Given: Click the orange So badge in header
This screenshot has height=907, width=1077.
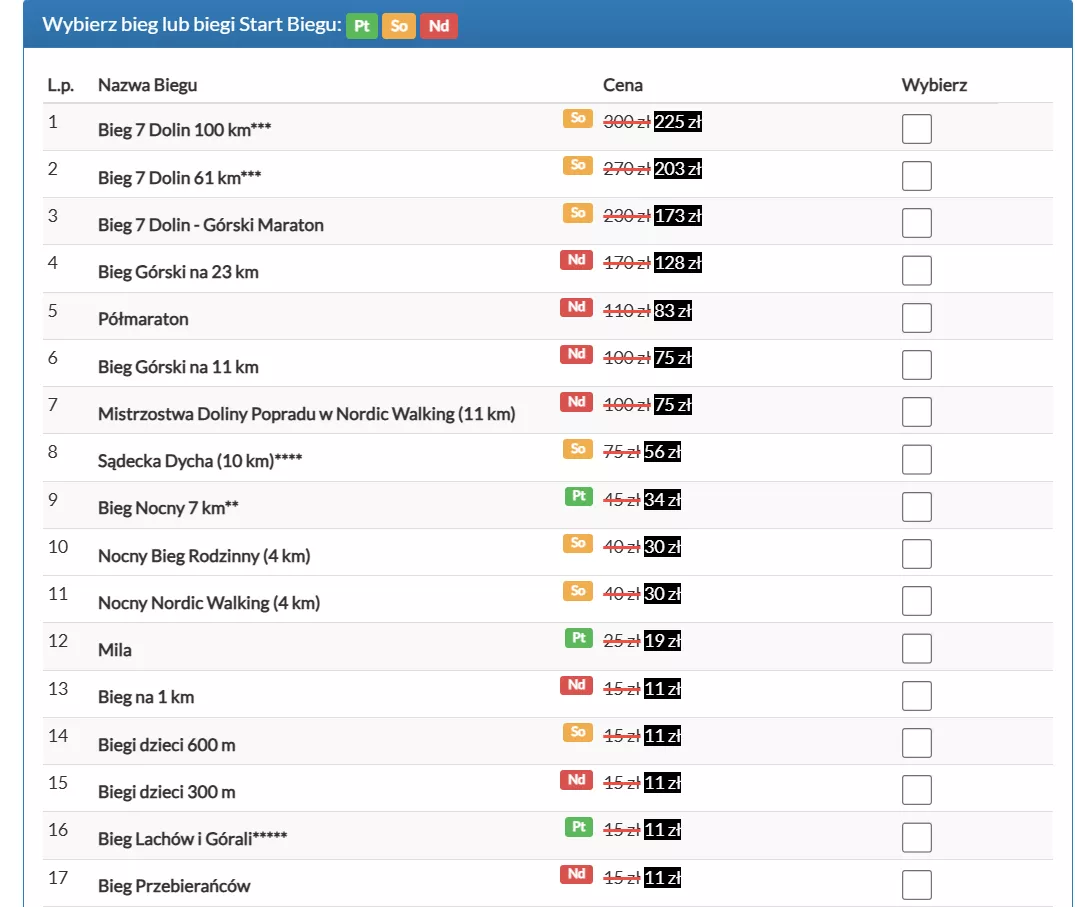Looking at the screenshot, I should click(398, 26).
